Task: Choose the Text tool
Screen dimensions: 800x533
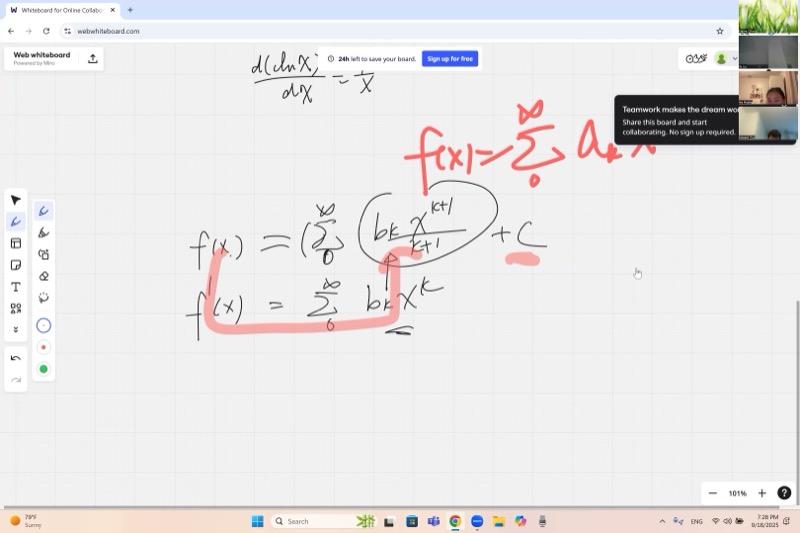Action: coord(16,287)
